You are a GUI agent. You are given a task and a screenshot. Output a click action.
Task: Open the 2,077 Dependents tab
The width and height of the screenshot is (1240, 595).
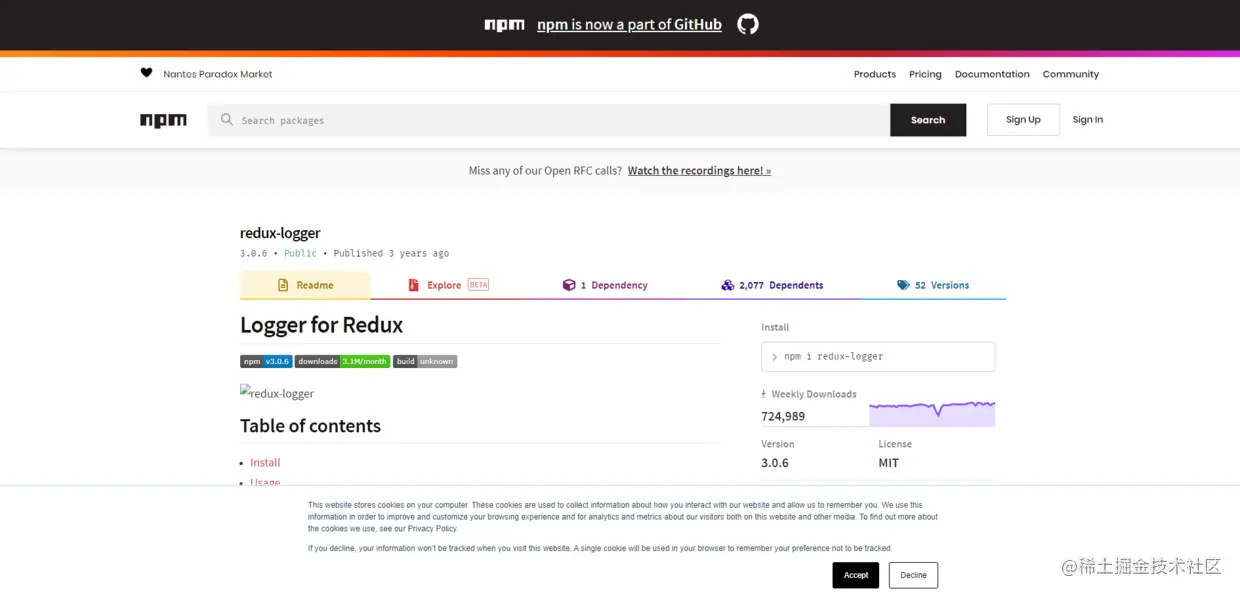[772, 285]
